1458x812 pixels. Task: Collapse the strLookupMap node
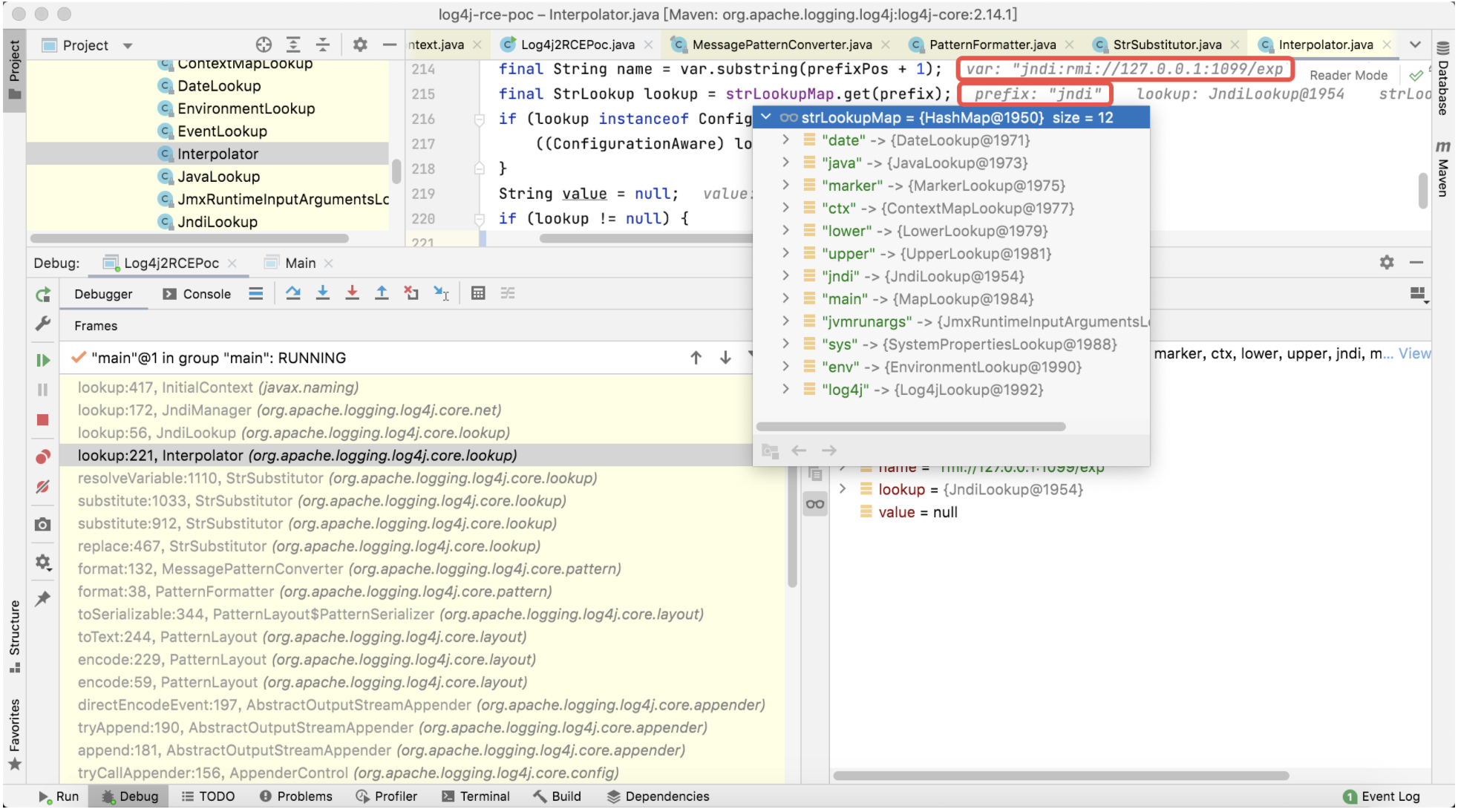766,117
